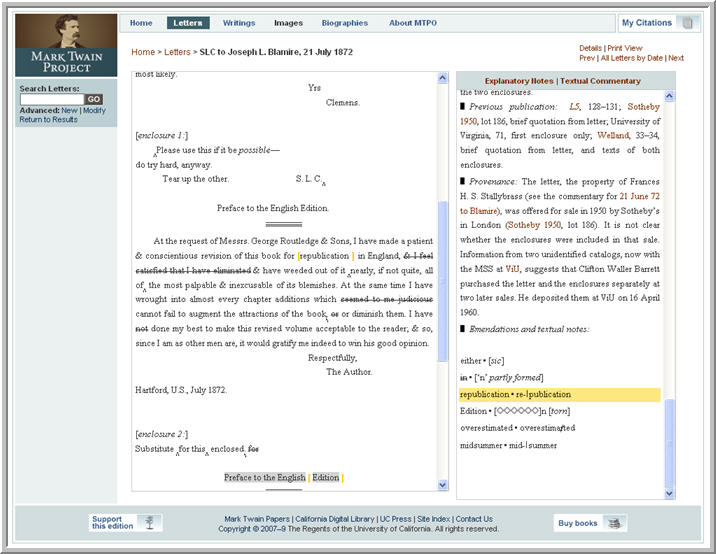Click Return to Results link

click(48, 120)
